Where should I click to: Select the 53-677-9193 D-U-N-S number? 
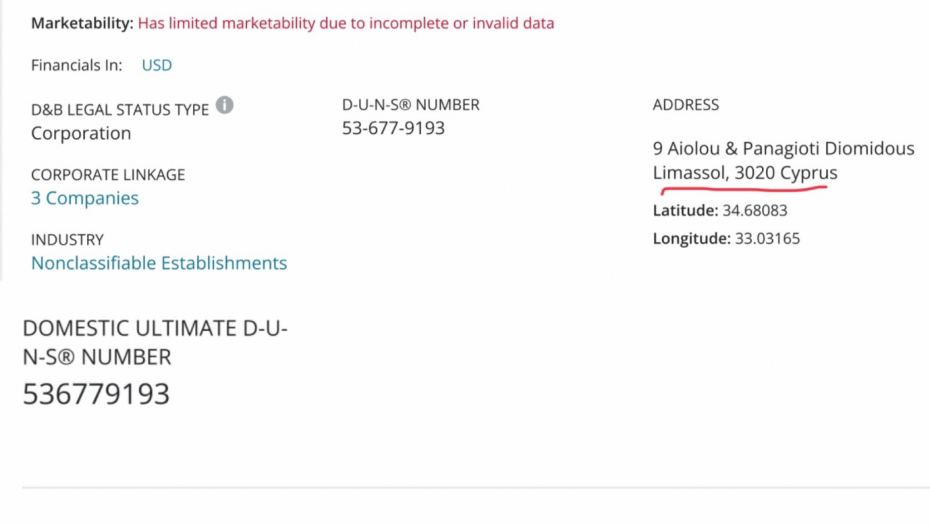[x=393, y=128]
